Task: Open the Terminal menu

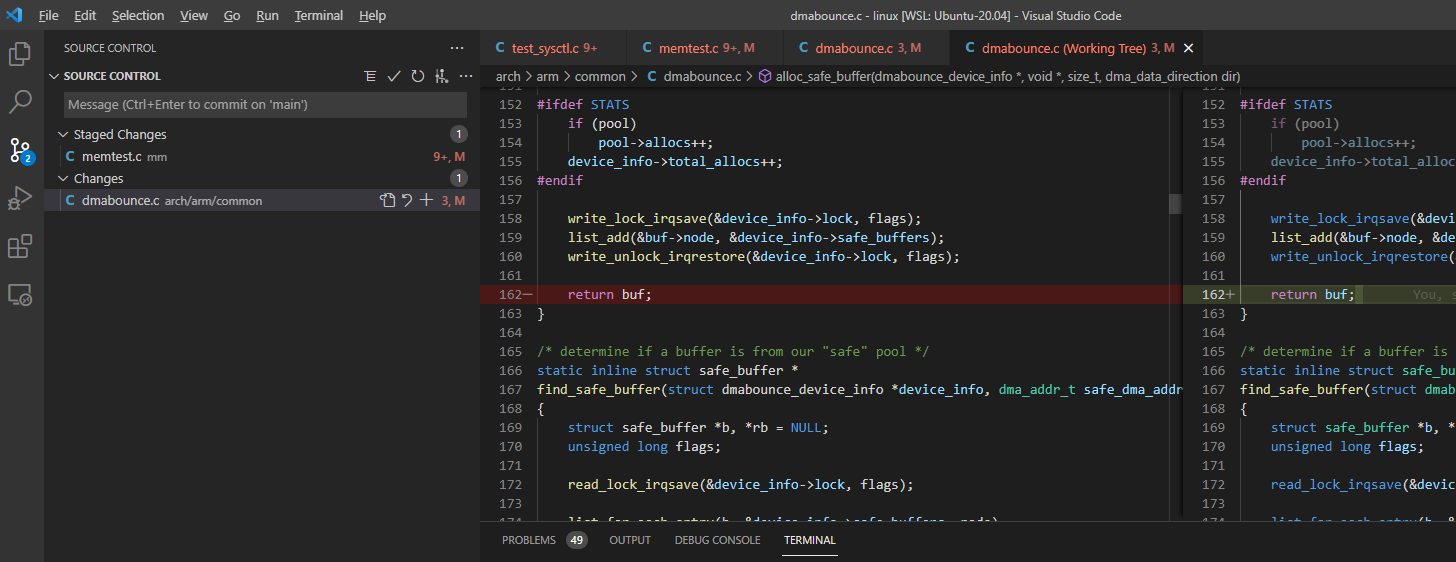Action: point(319,15)
